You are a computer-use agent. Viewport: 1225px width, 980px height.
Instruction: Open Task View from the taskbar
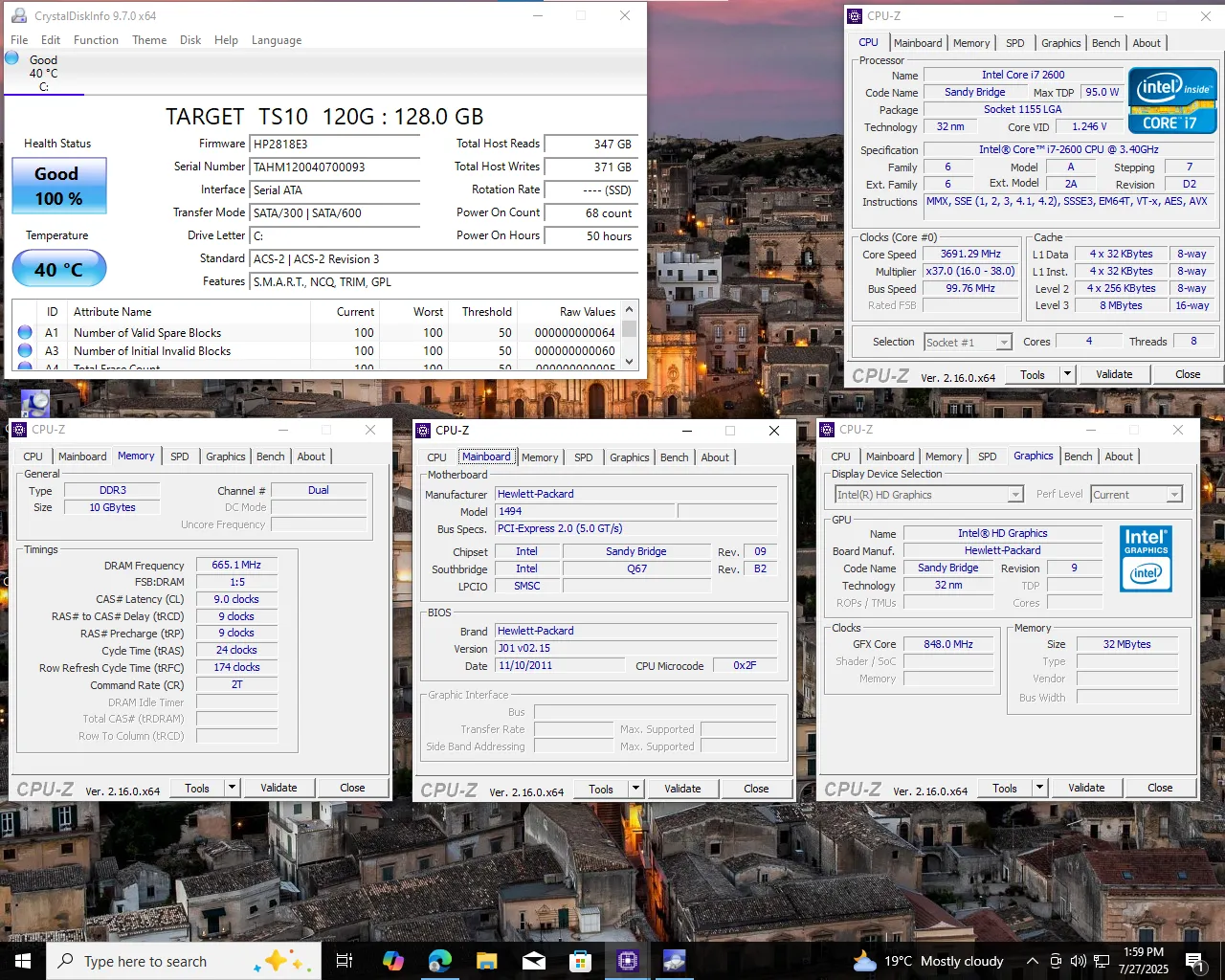[x=345, y=961]
